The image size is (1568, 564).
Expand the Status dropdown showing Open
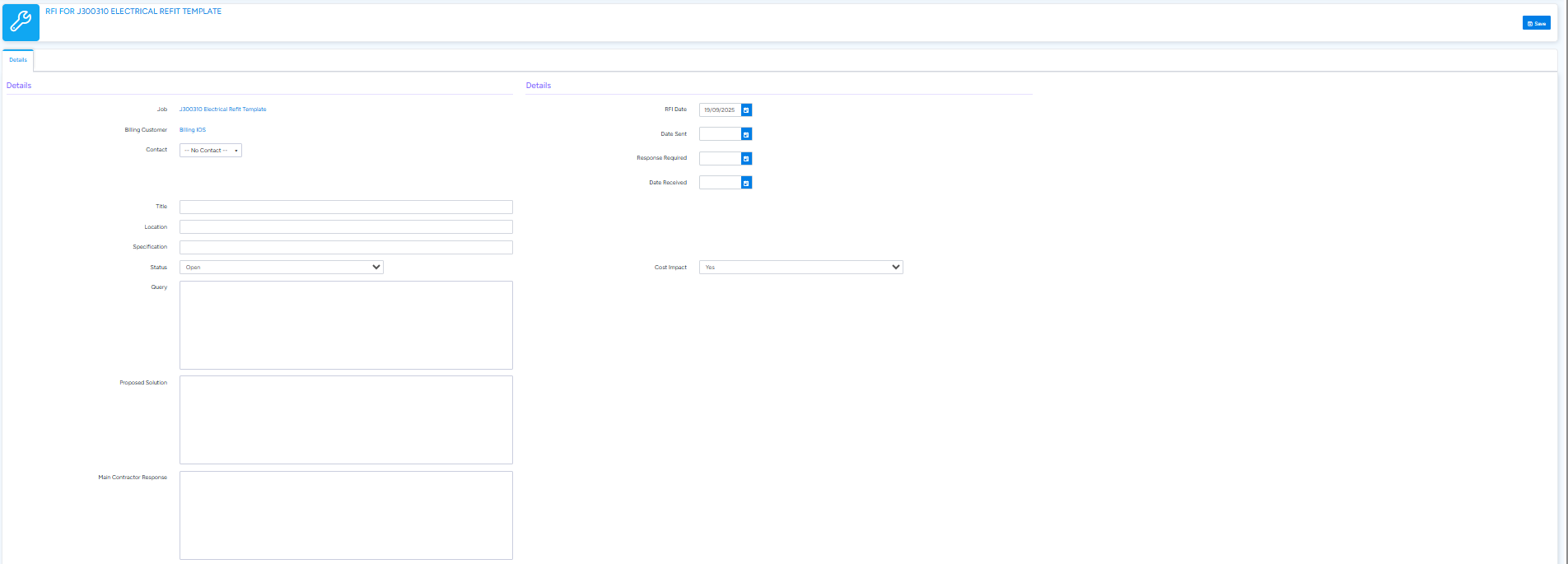pyautogui.click(x=281, y=268)
